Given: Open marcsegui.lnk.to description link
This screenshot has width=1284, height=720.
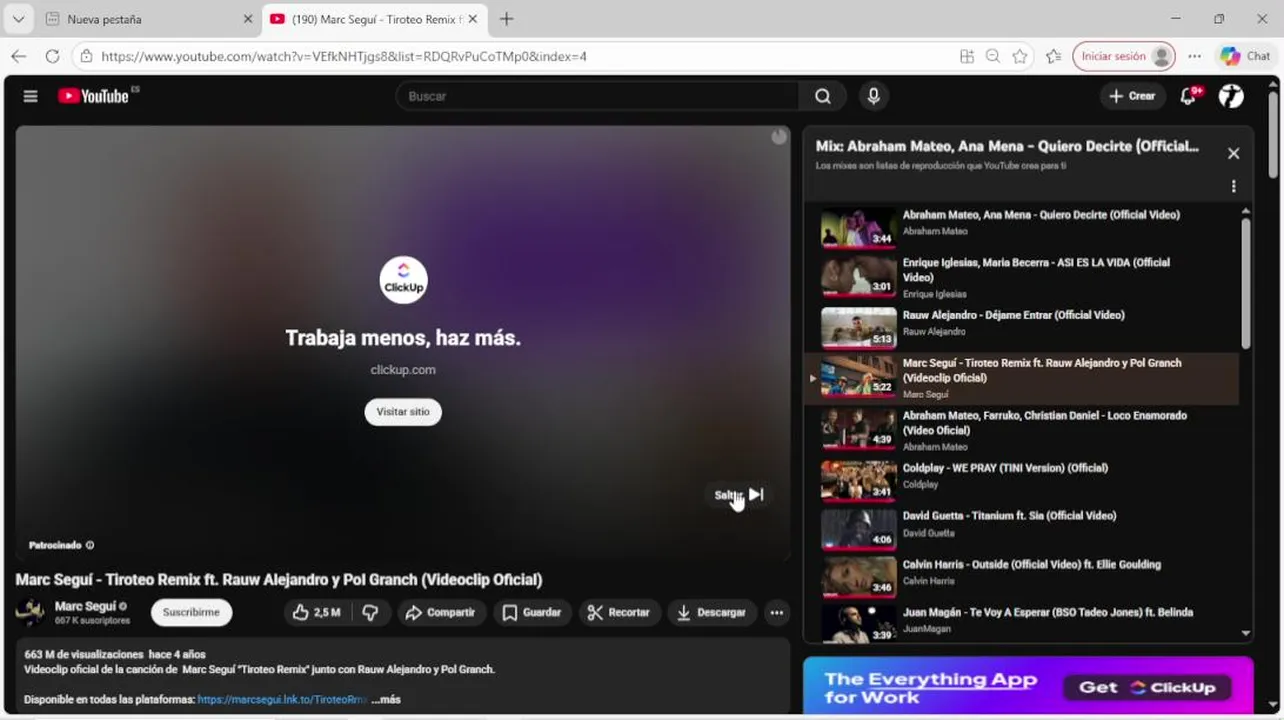Looking at the screenshot, I should point(283,699).
